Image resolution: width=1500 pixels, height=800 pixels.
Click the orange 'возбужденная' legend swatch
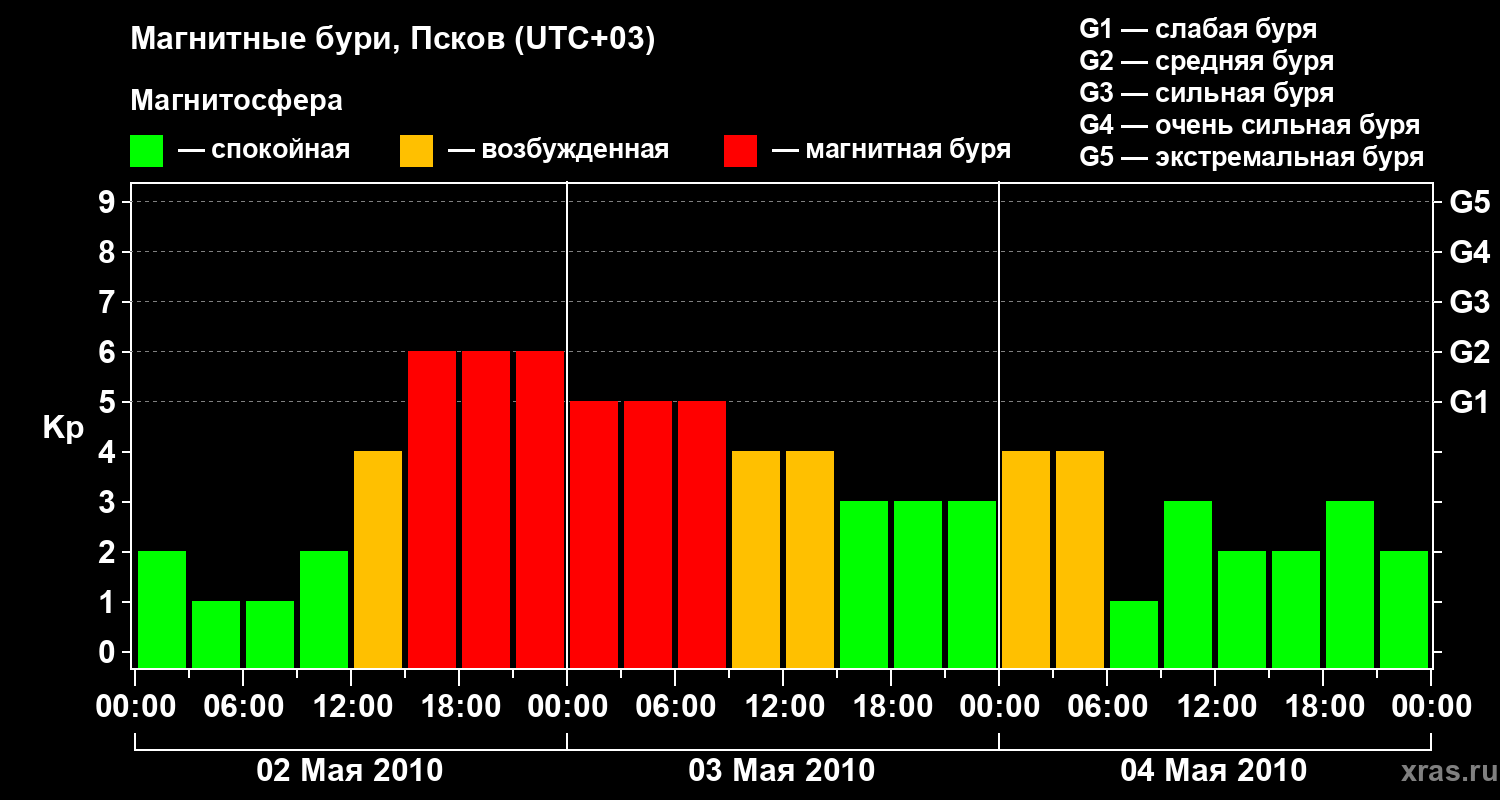[416, 151]
